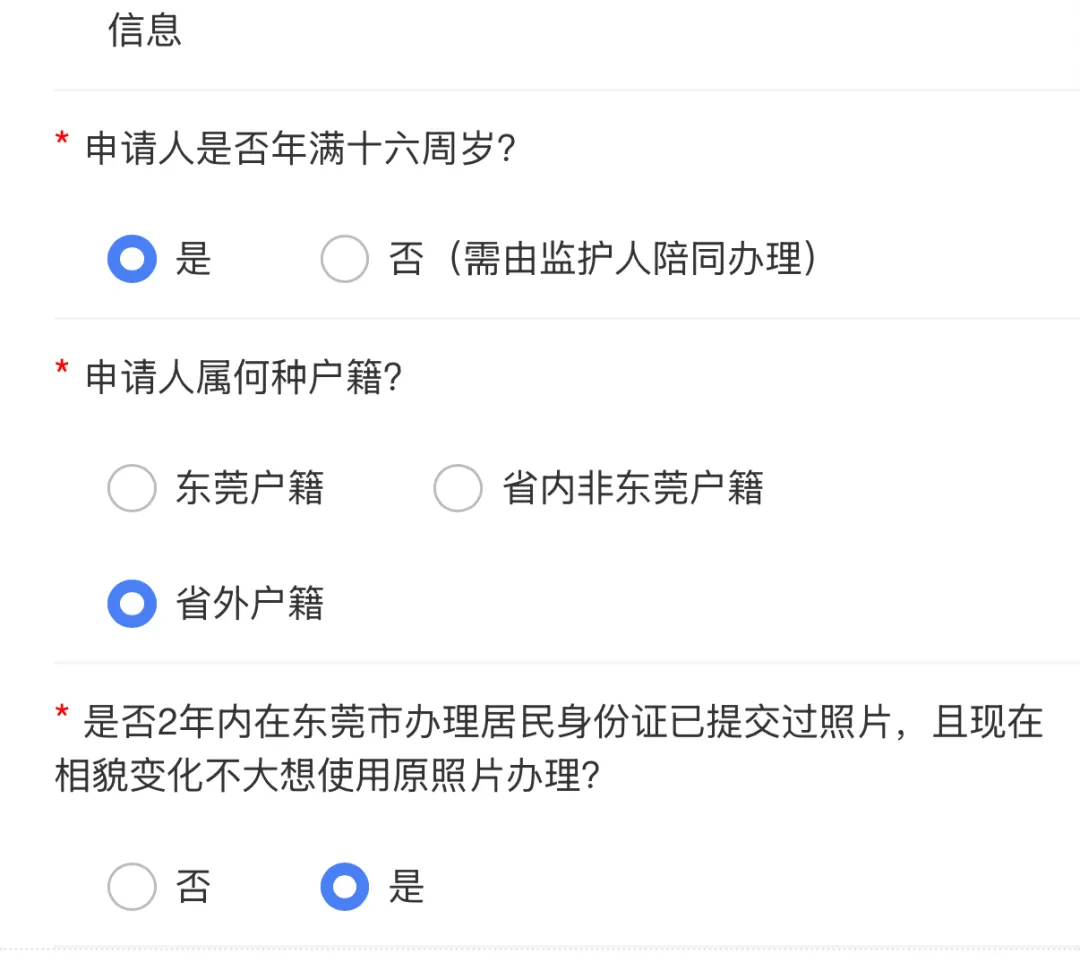1080x962 pixels.
Task: Click the 申请人属何种户籍 question text
Action: point(243,378)
